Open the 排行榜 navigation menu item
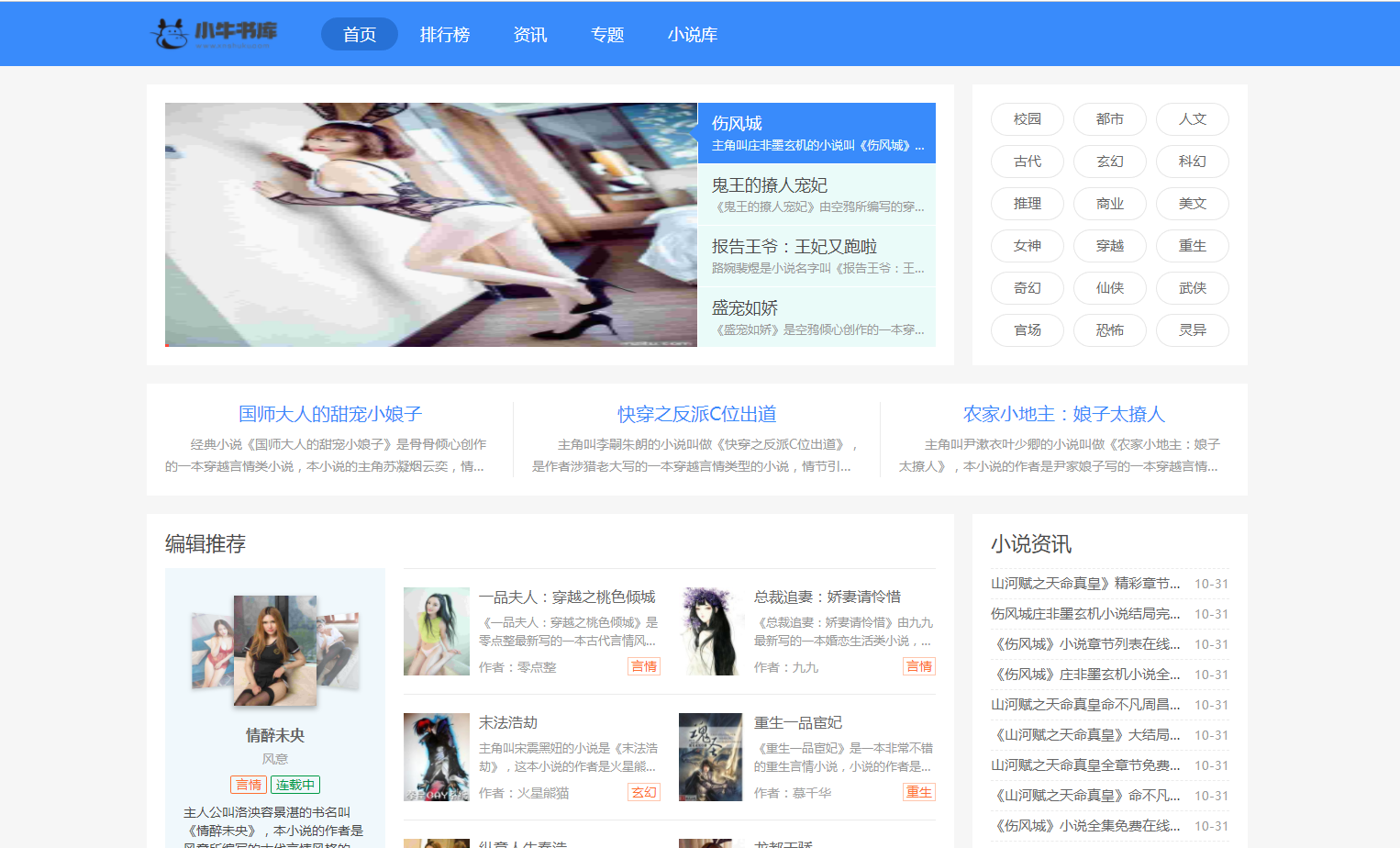The width and height of the screenshot is (1400, 848). pyautogui.click(x=445, y=34)
